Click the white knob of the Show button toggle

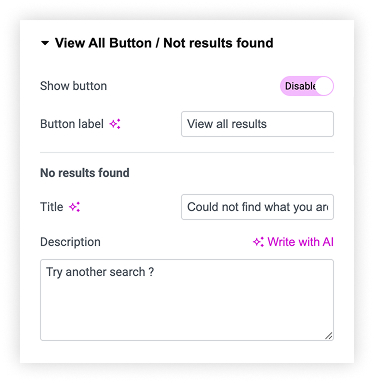(324, 86)
